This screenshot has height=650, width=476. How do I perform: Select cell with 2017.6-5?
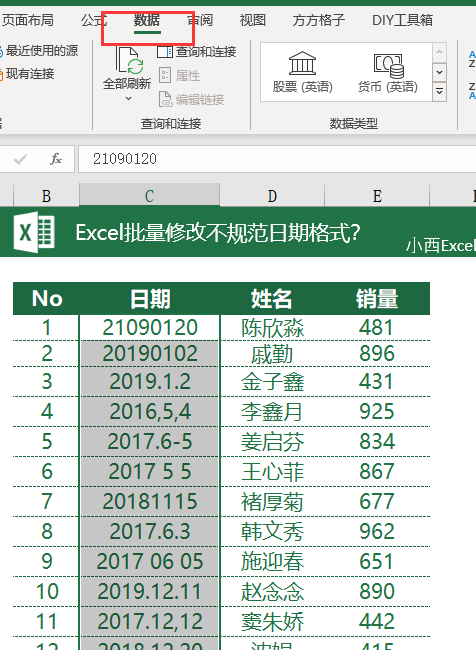point(149,441)
